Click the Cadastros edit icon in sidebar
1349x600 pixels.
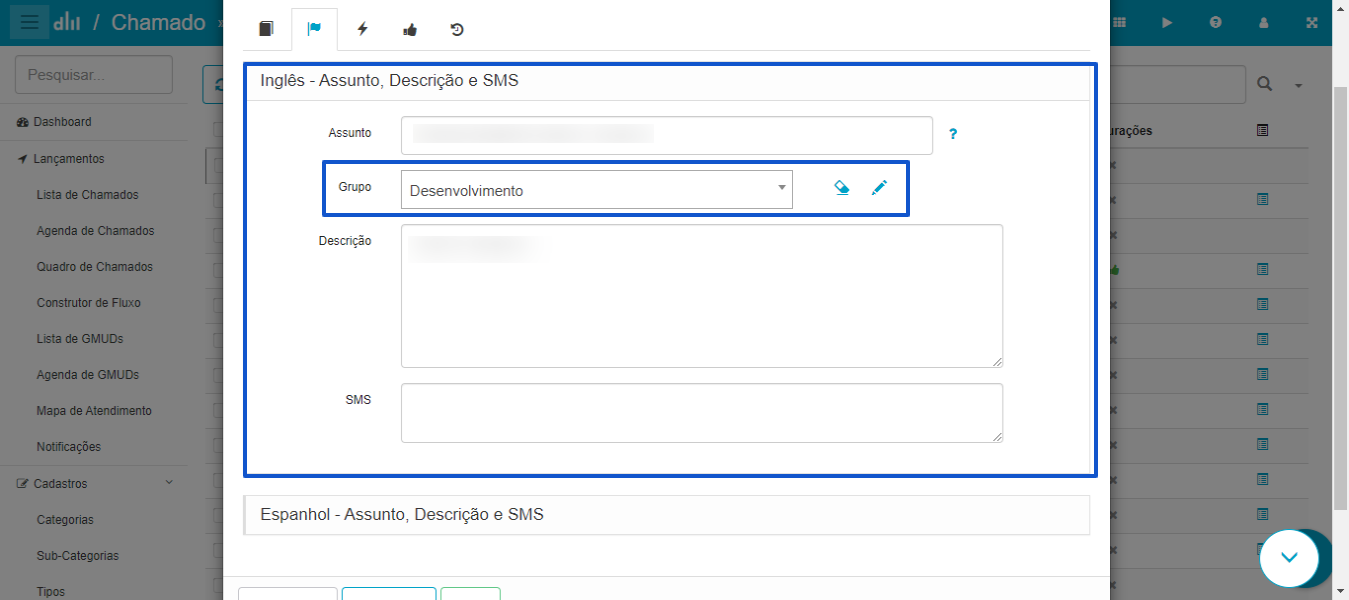point(23,484)
